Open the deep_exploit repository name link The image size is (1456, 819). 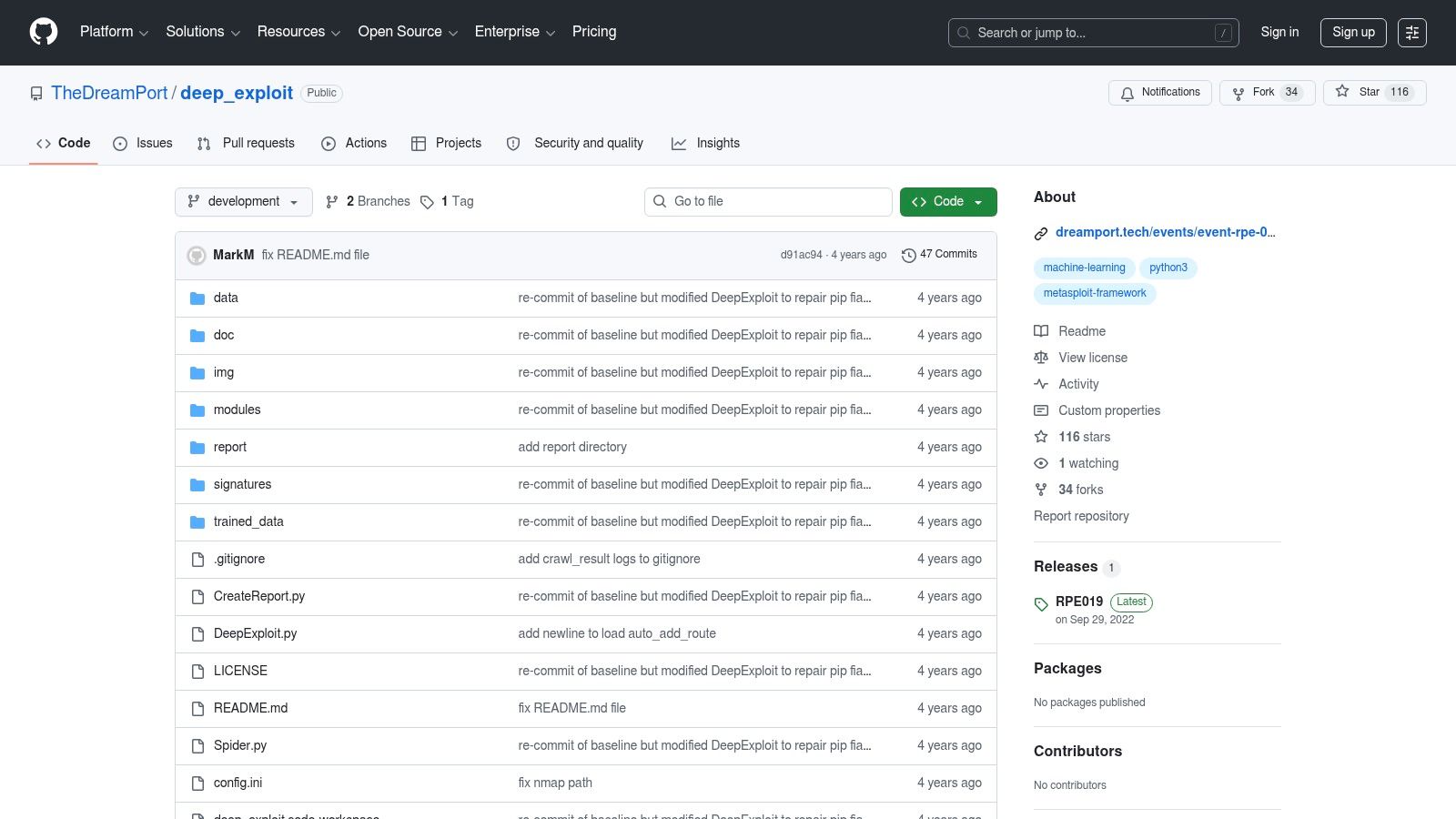point(237,94)
